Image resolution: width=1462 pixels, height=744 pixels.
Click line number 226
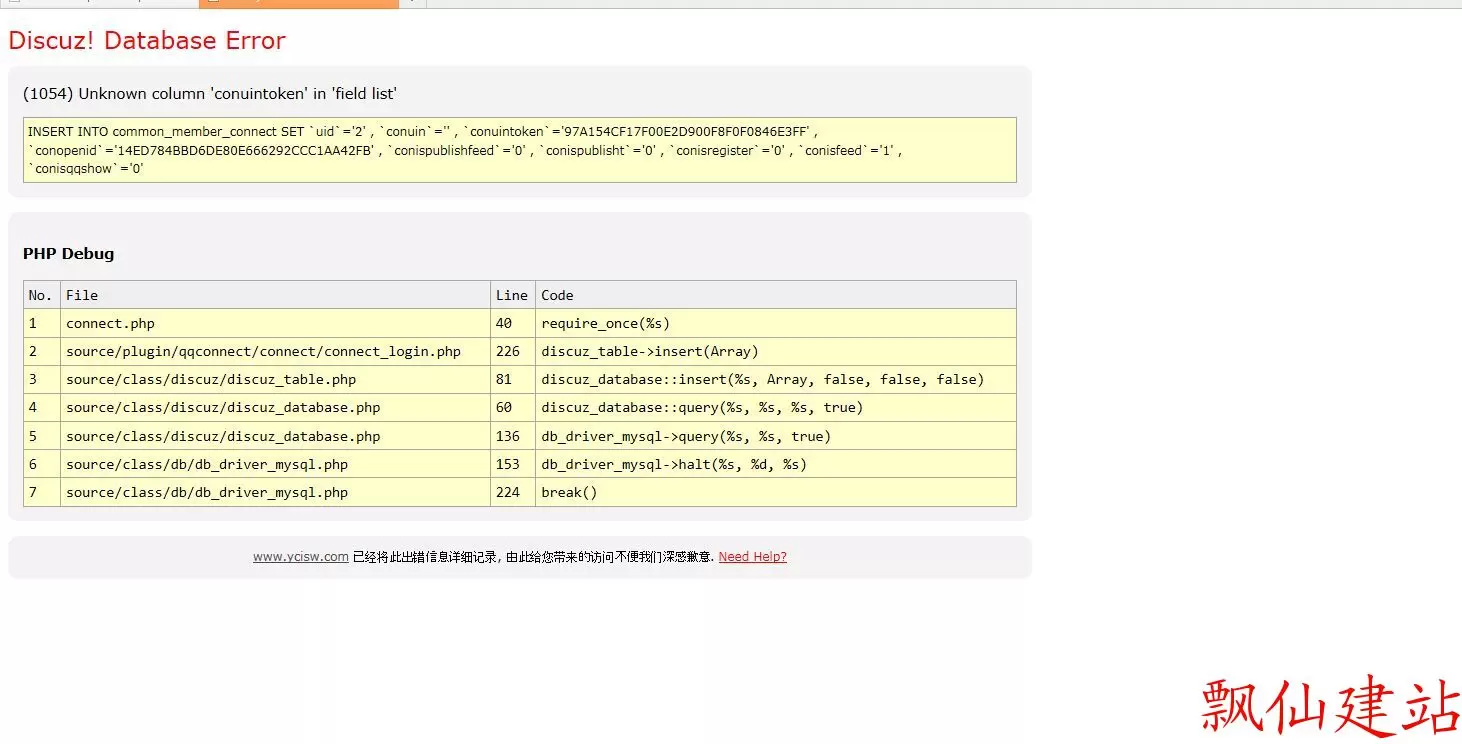[x=513, y=351]
